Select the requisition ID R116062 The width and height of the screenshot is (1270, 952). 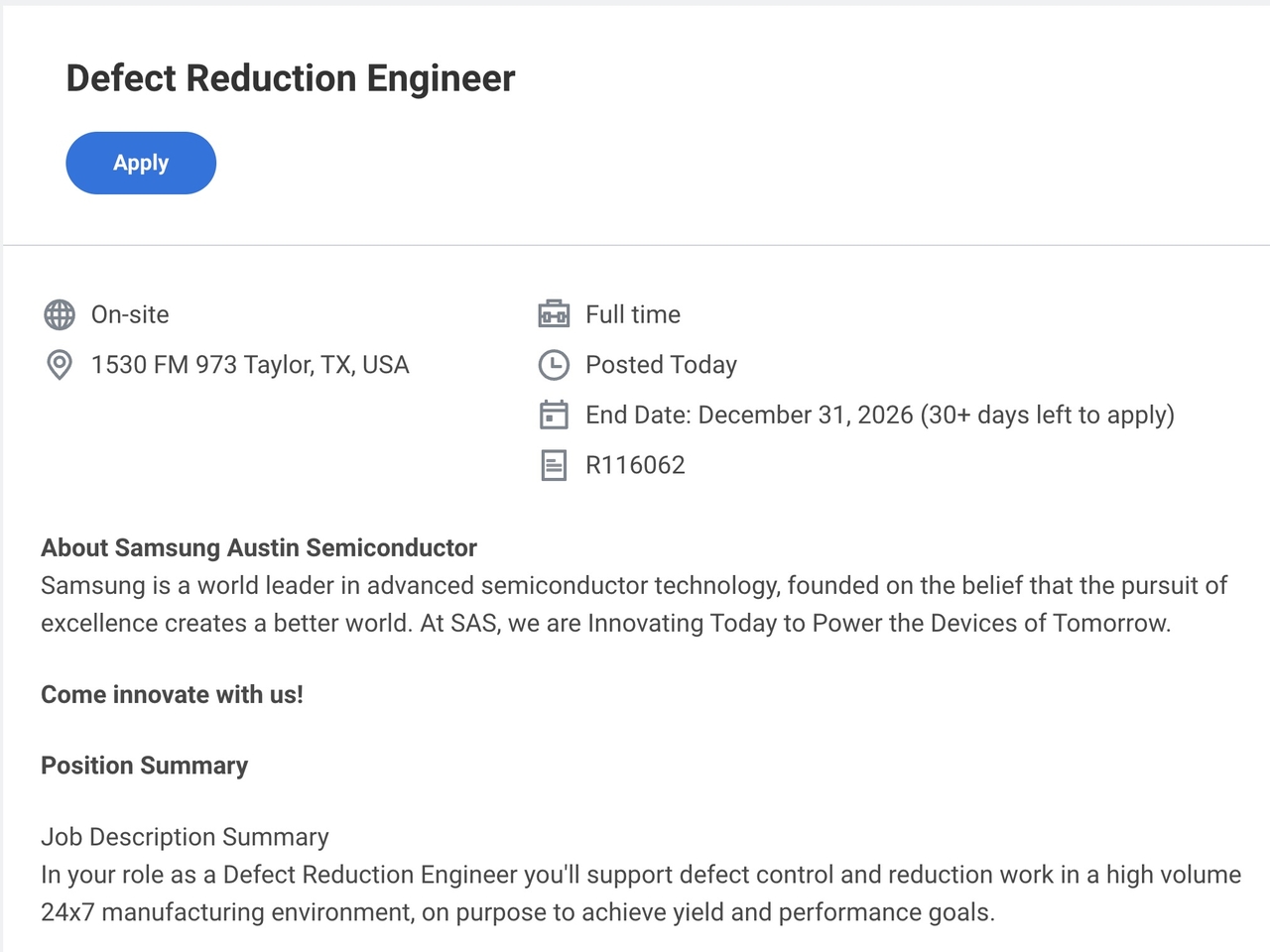point(636,464)
